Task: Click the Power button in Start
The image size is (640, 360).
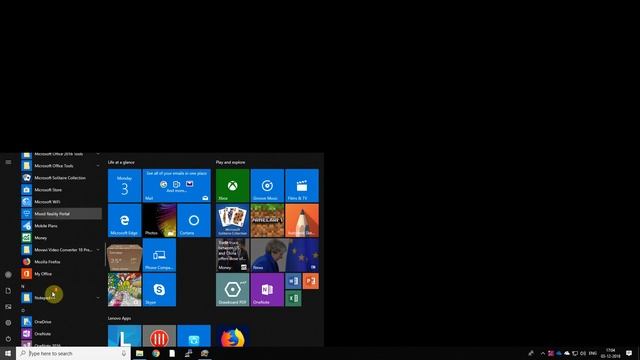Action: [8, 338]
